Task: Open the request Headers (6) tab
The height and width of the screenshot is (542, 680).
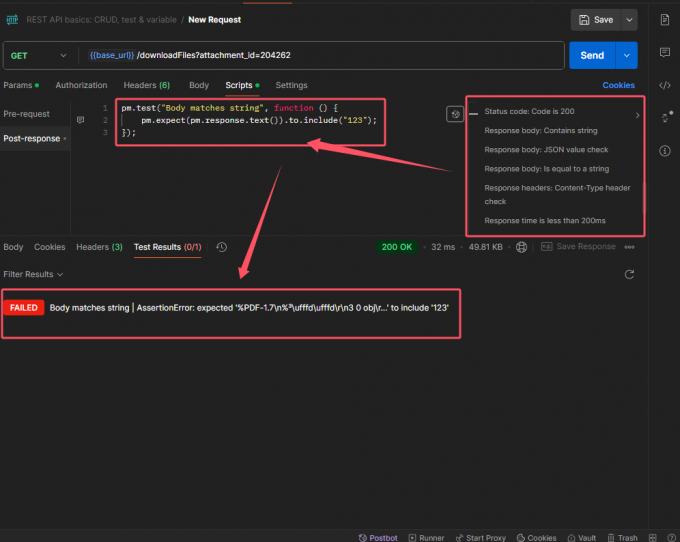Action: (147, 85)
